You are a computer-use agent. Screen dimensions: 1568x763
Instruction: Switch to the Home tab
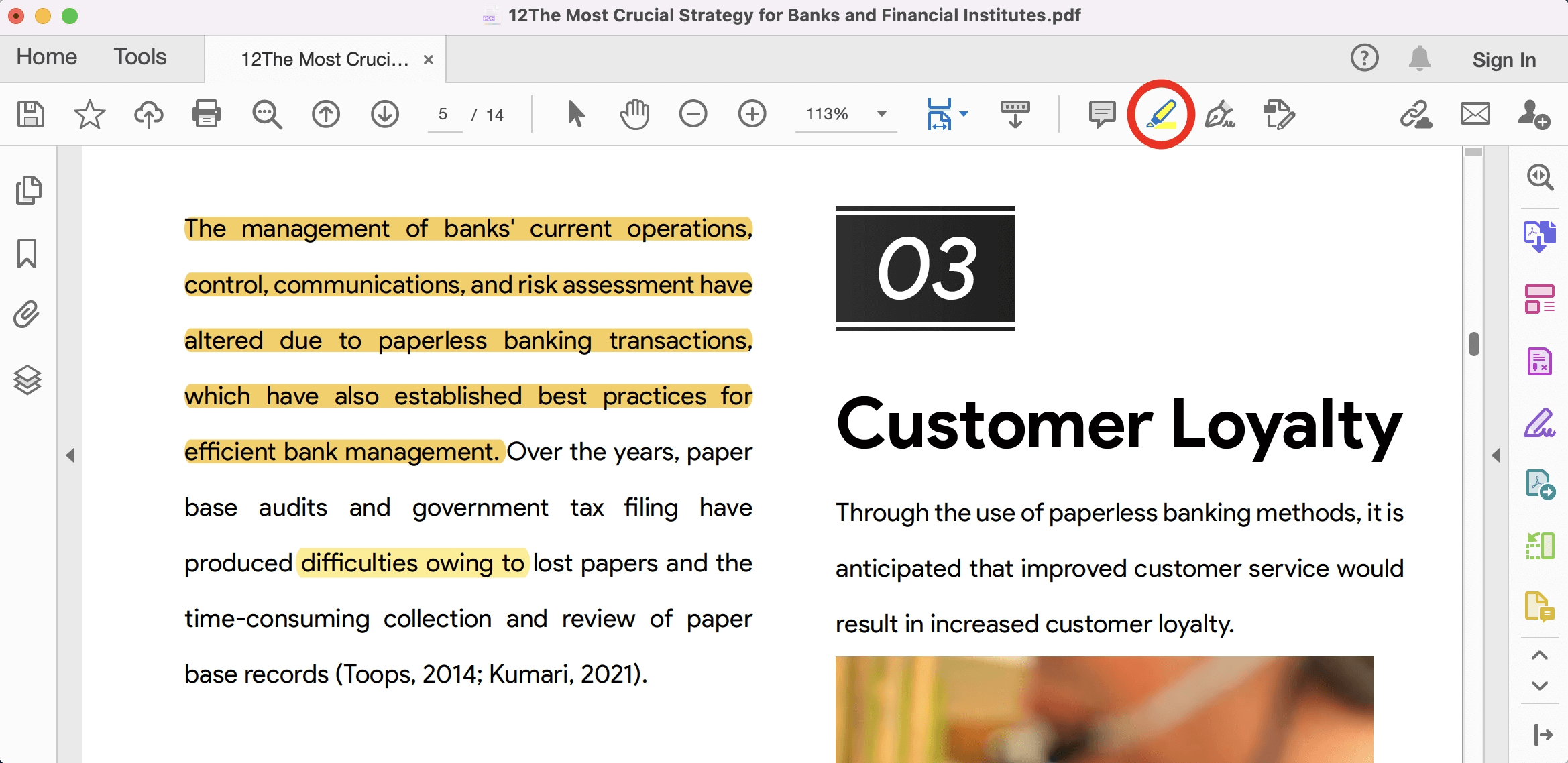[46, 58]
